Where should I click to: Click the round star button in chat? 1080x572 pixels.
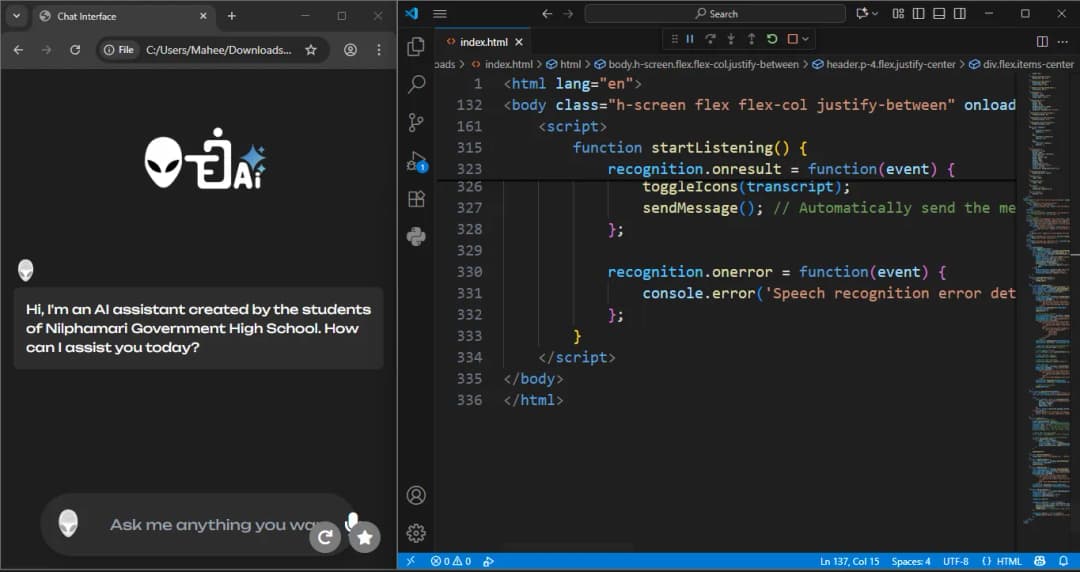[x=365, y=537]
